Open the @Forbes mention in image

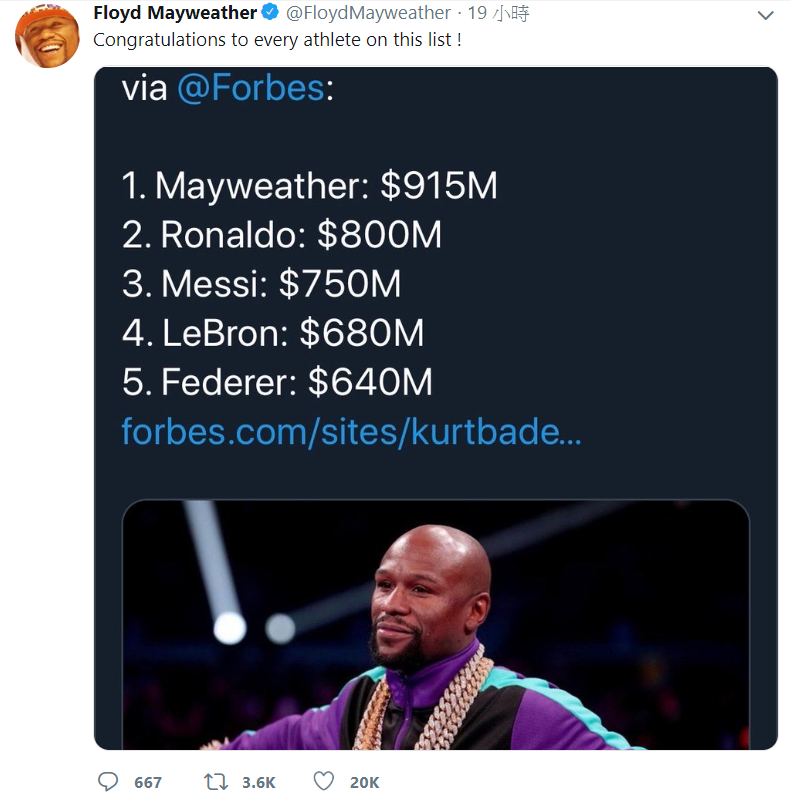(250, 88)
